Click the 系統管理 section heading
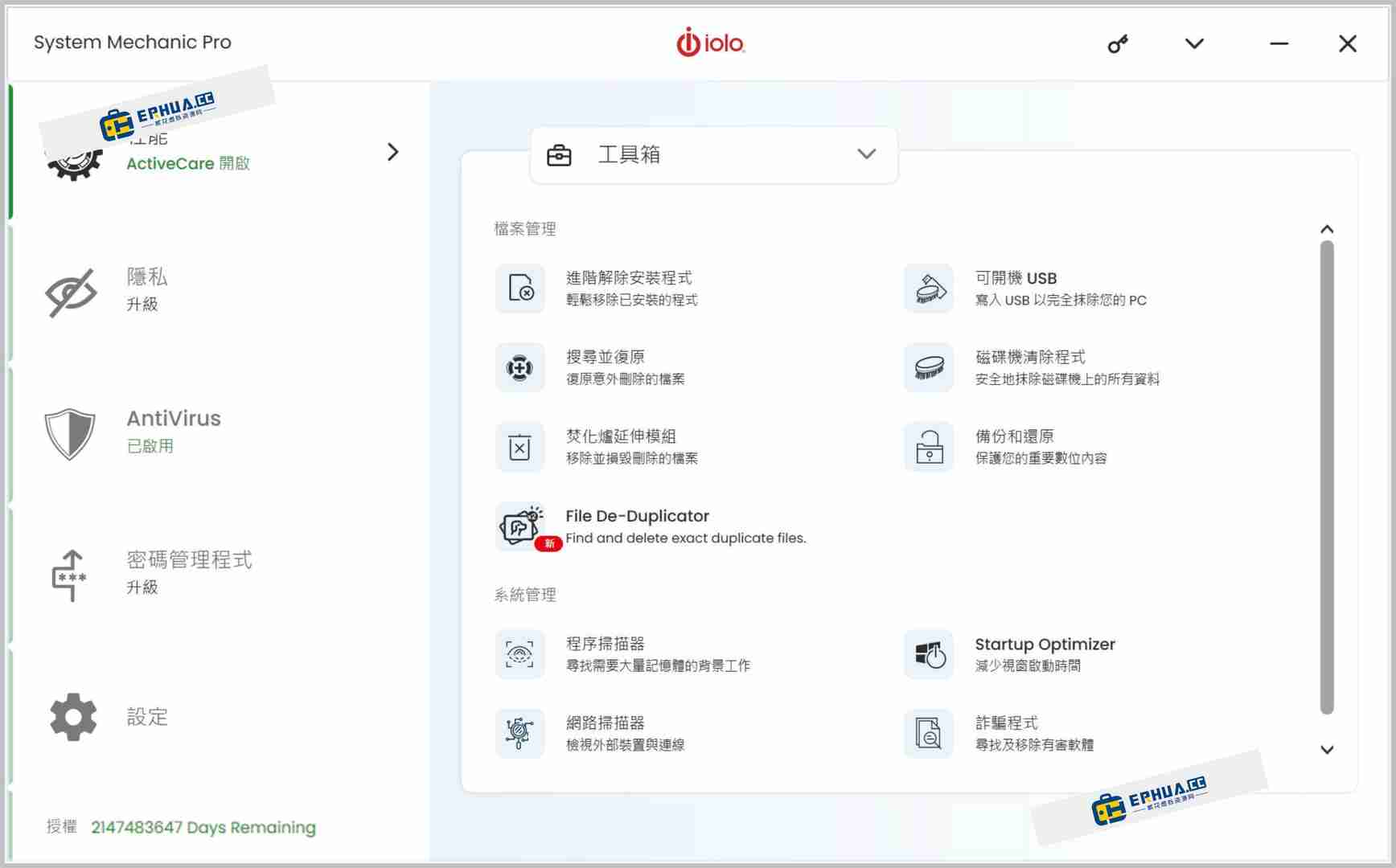The image size is (1396, 868). pyautogui.click(x=525, y=595)
